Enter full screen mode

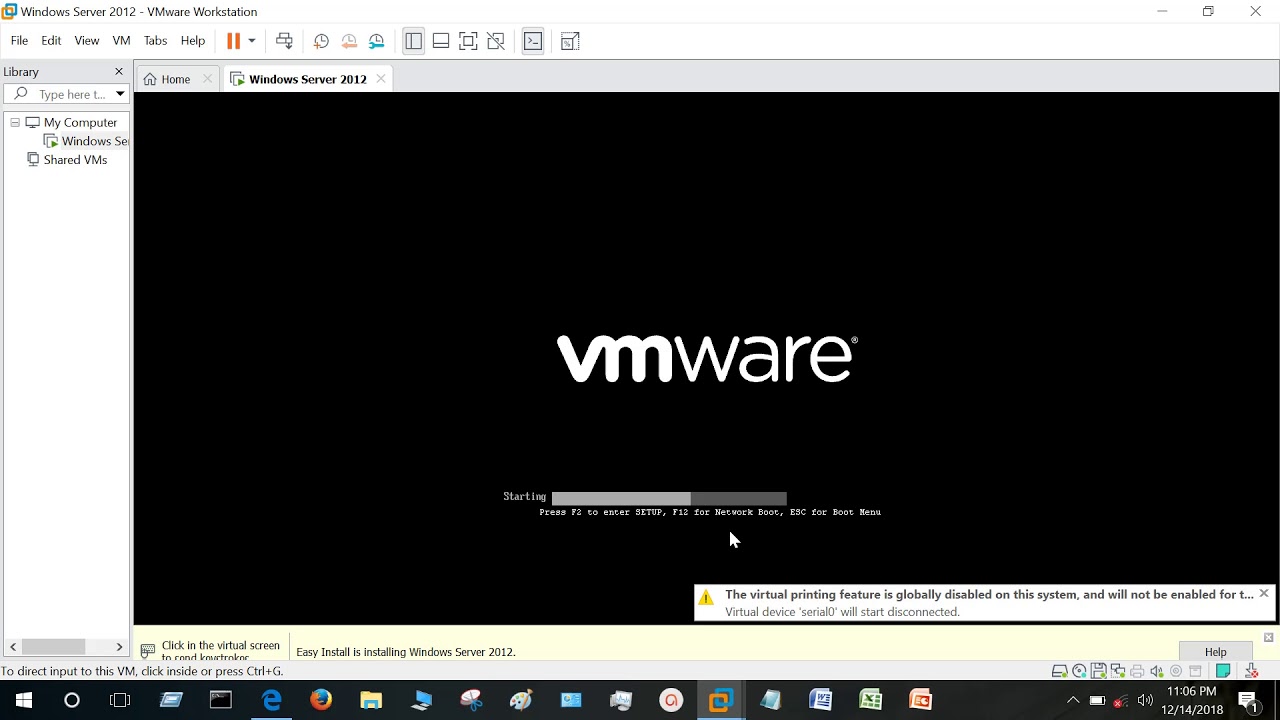pyautogui.click(x=468, y=41)
